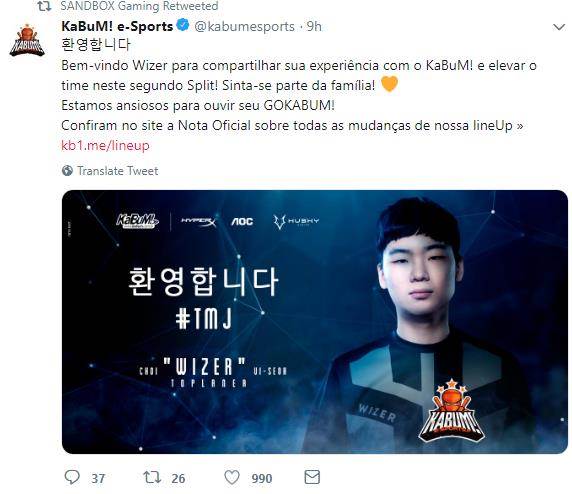Click the reply speech bubble icon

(72, 477)
